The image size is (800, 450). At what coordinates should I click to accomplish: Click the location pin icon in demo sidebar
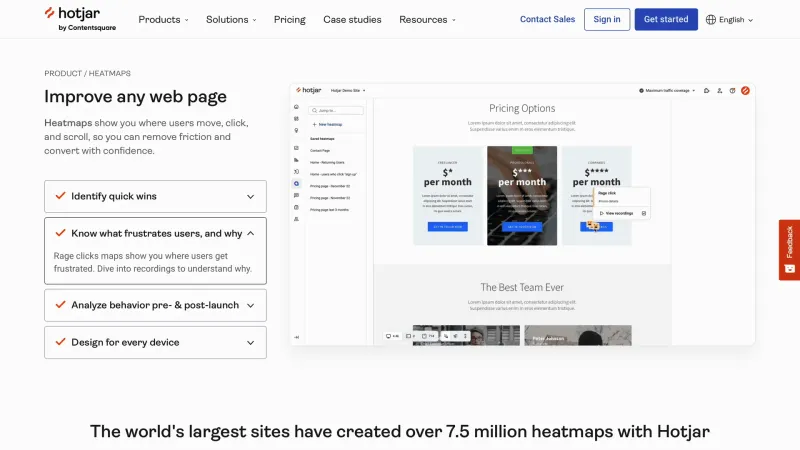tap(296, 131)
